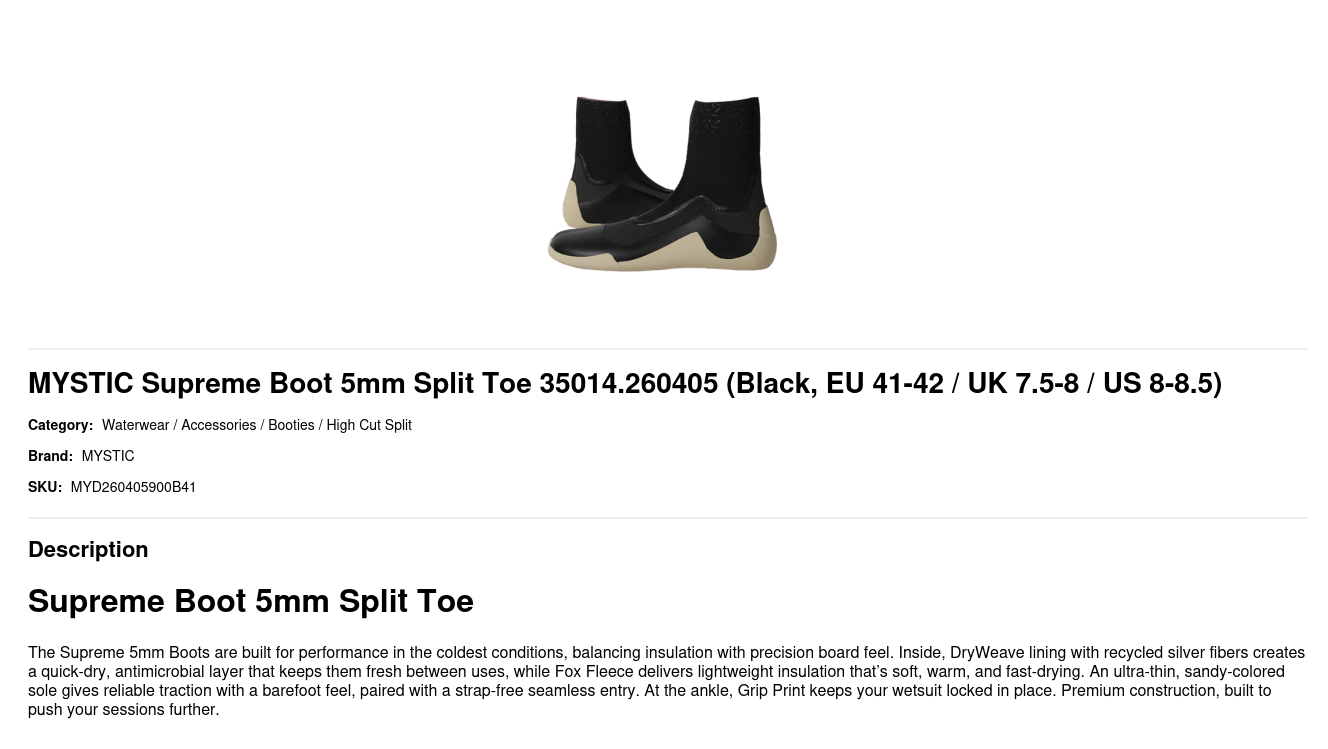Screen dimensions: 1328x749
Task: Select the High Cut Split category
Action: (369, 425)
